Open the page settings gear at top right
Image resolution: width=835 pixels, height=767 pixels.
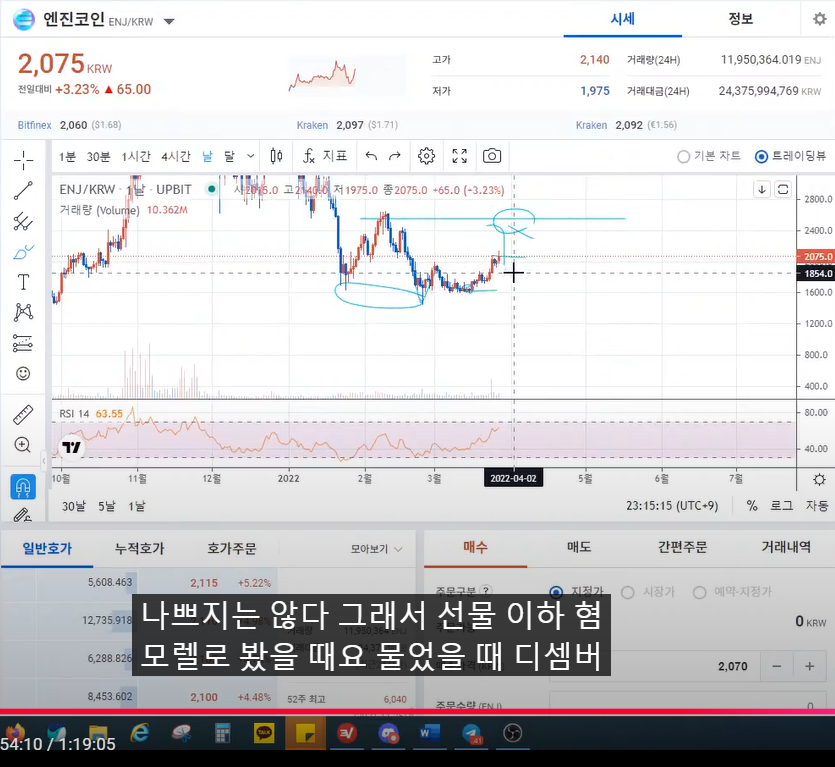point(820,19)
